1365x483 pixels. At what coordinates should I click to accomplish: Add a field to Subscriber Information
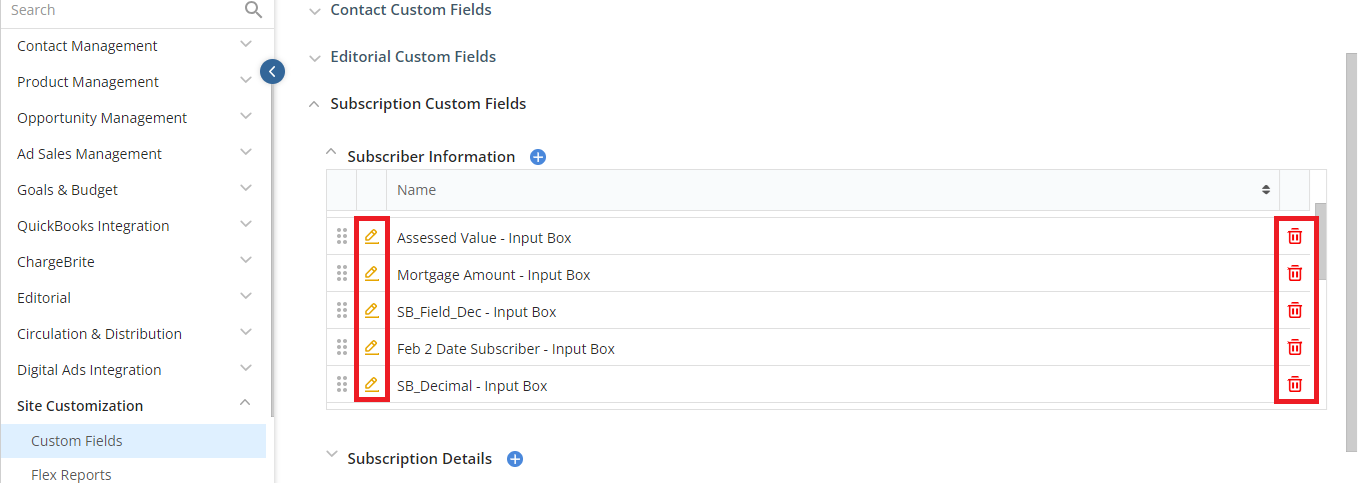click(x=538, y=157)
